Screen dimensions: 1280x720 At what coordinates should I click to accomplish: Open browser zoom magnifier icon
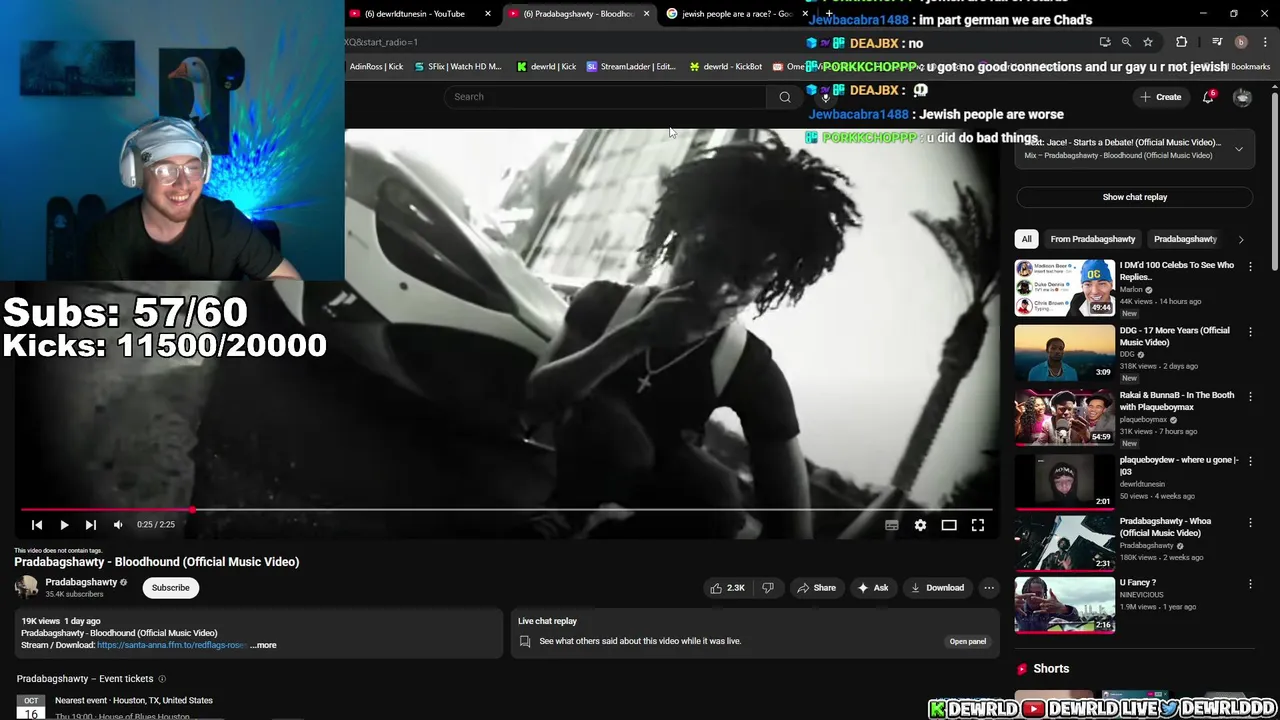coord(1126,42)
